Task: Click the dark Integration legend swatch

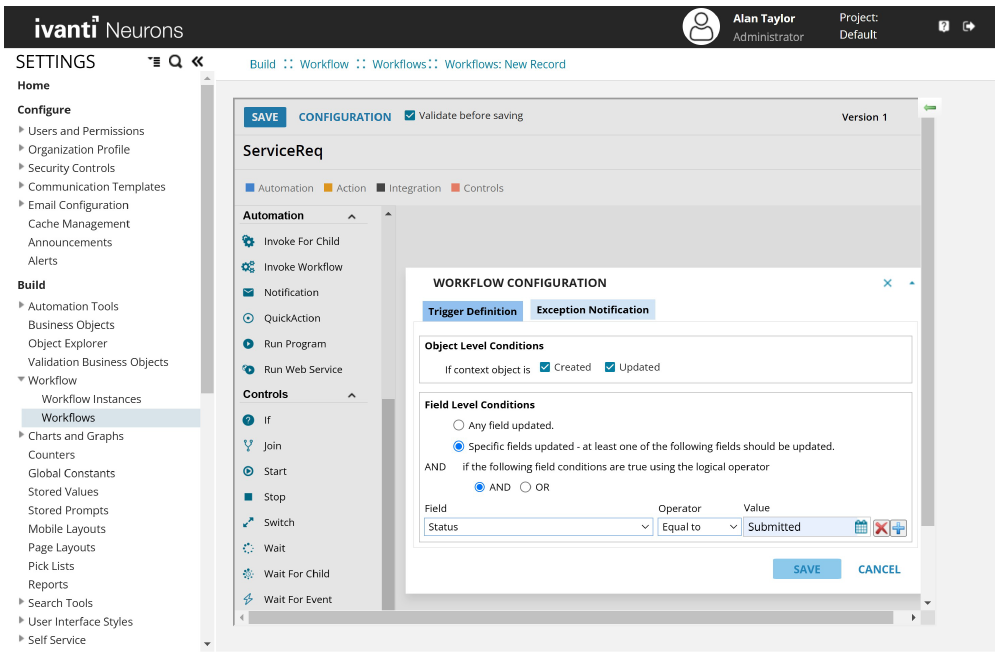Action: 381,188
